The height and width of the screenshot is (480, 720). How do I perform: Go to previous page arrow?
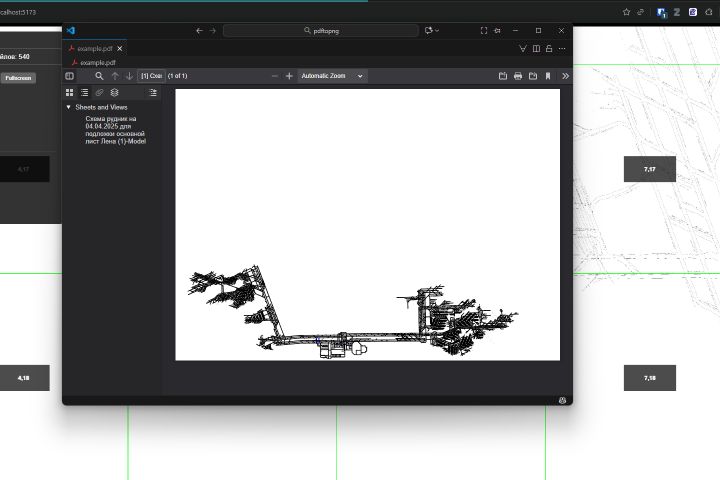(x=115, y=76)
